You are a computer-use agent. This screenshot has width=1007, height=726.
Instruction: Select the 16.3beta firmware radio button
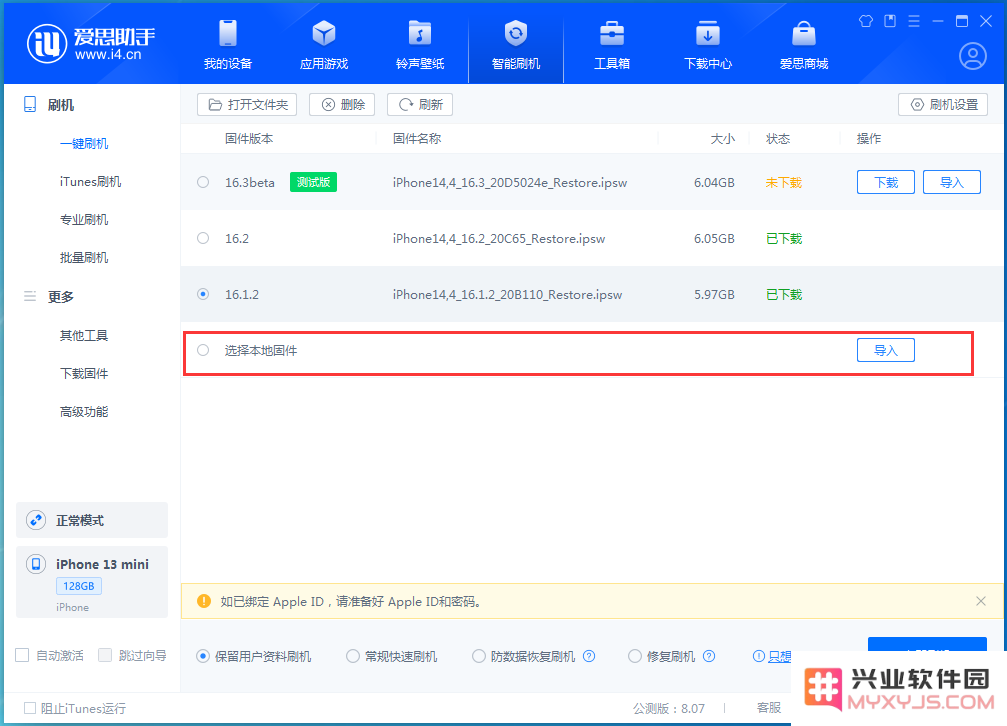203,182
